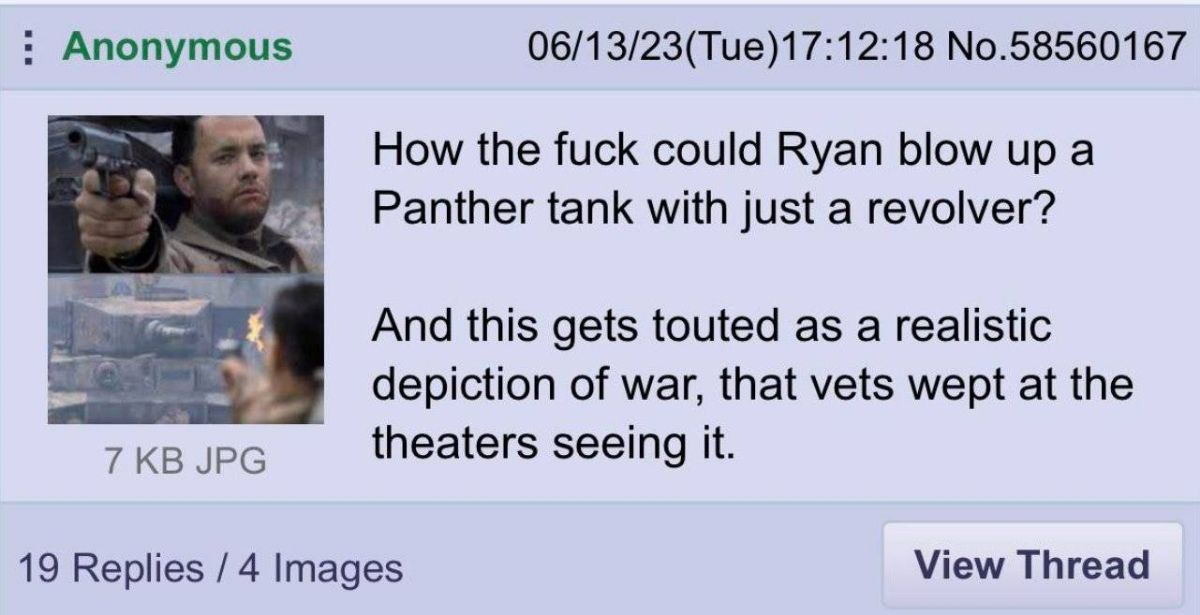Open the thread with View Thread button

tap(1032, 565)
